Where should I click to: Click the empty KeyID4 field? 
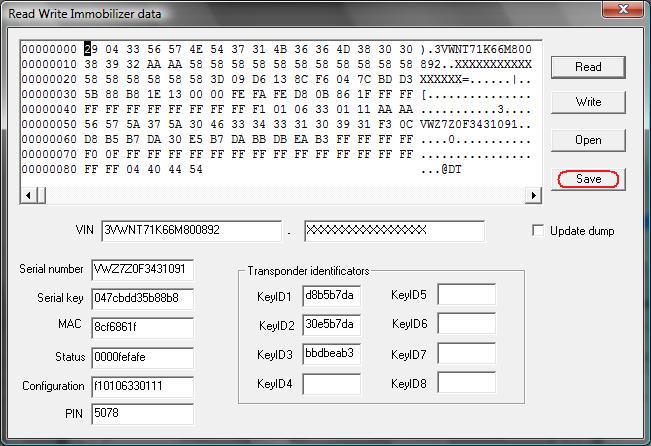pos(331,384)
